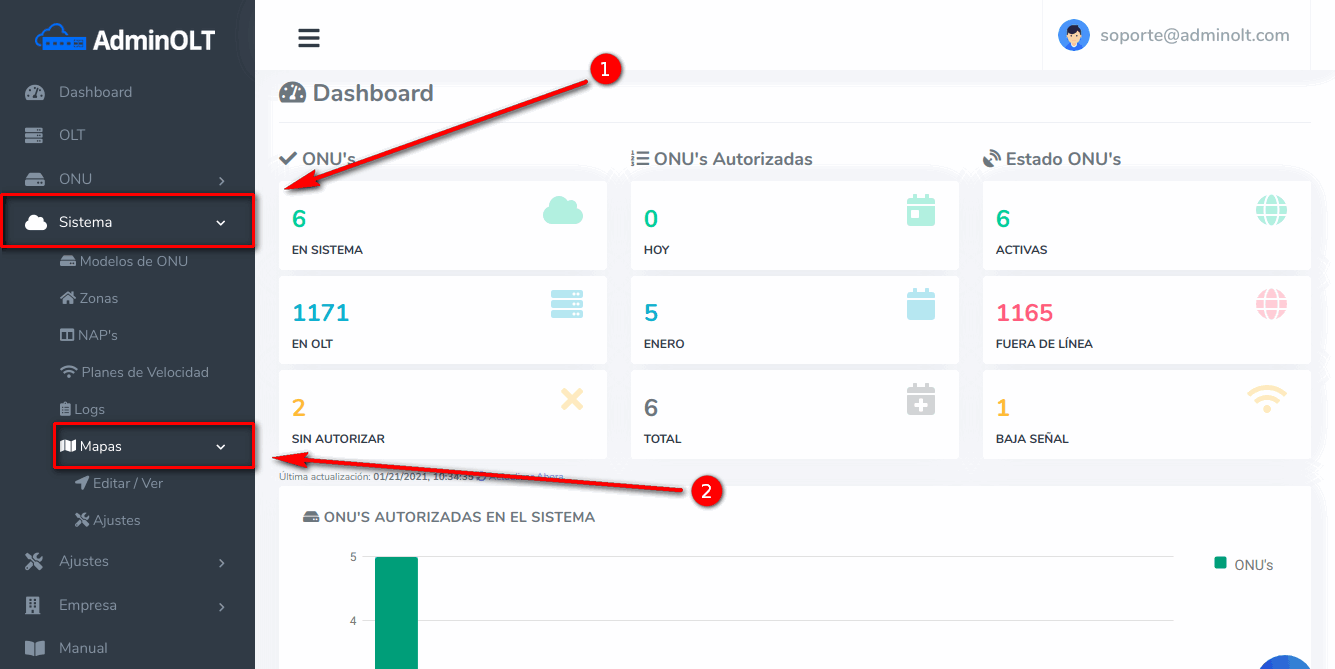Open Dashboard from the sidebar
Viewport: 1335px width, 669px height.
pyautogui.click(x=95, y=92)
